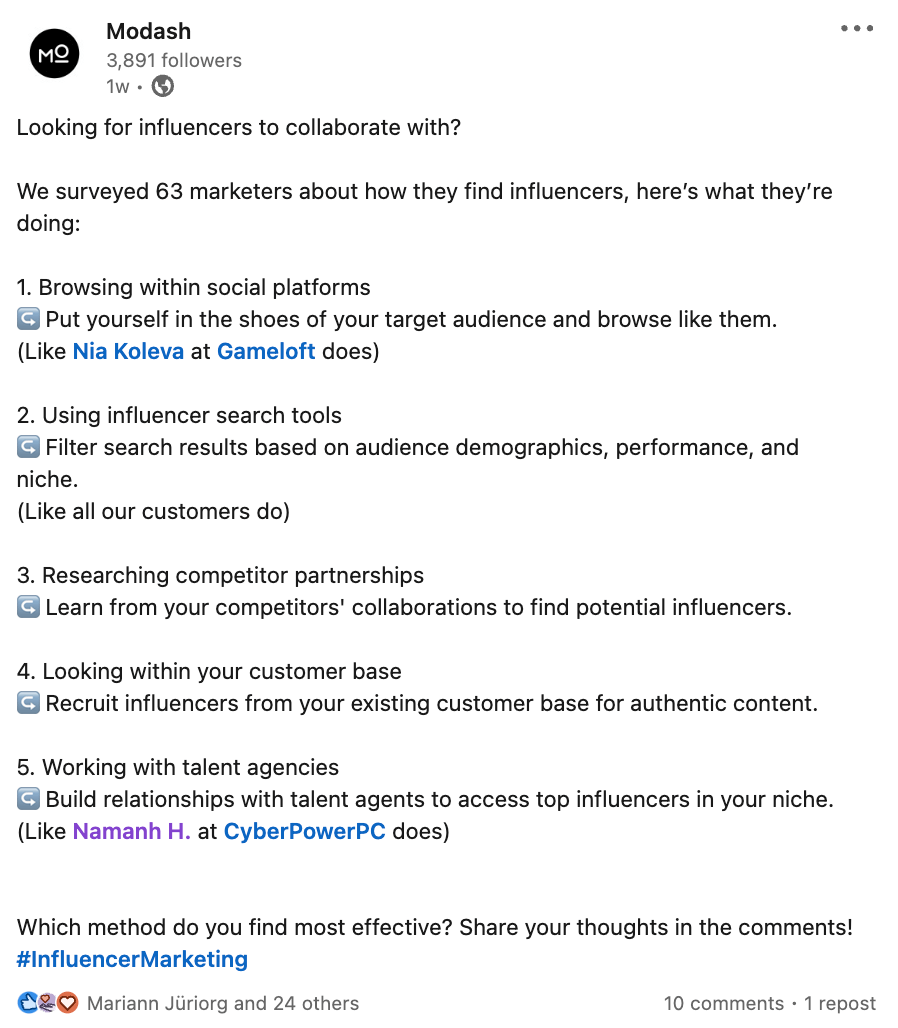898x1028 pixels.
Task: Open the Gameloft company link
Action: point(266,351)
